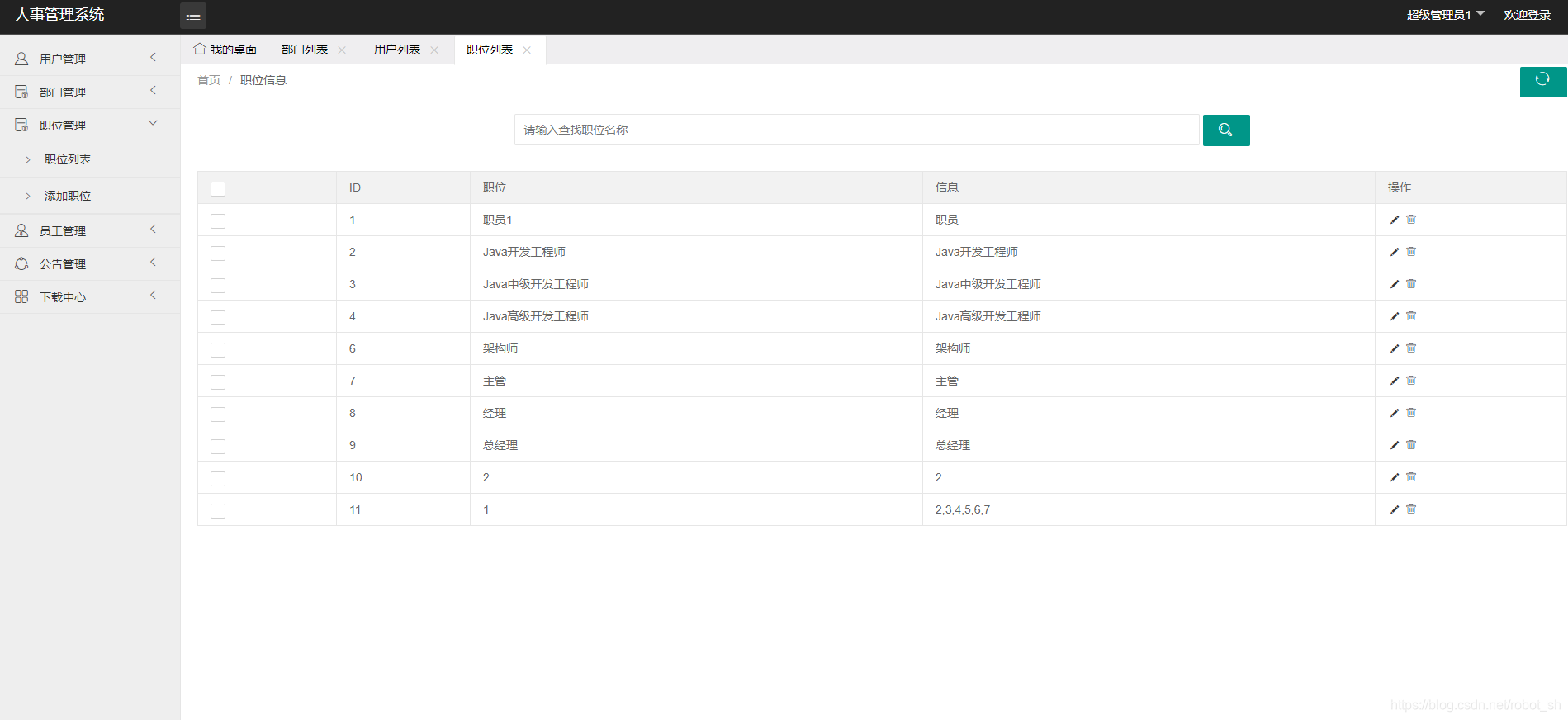Expand 公告管理 menu chevron
Image resolution: width=1568 pixels, height=720 pixels.
click(153, 262)
